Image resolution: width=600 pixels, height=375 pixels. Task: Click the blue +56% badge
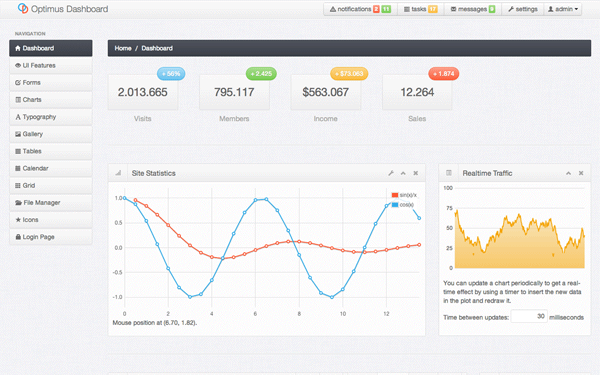[x=171, y=73]
